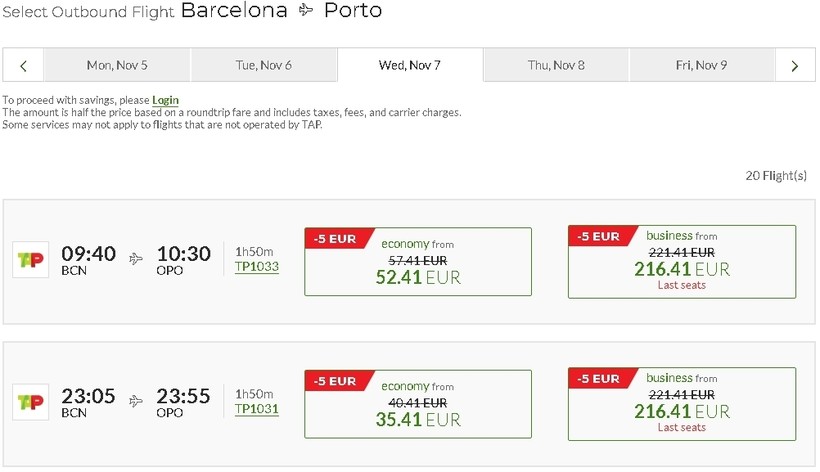Choose the 35.41 EUR economy fare
The height and width of the screenshot is (472, 820).
418,419
